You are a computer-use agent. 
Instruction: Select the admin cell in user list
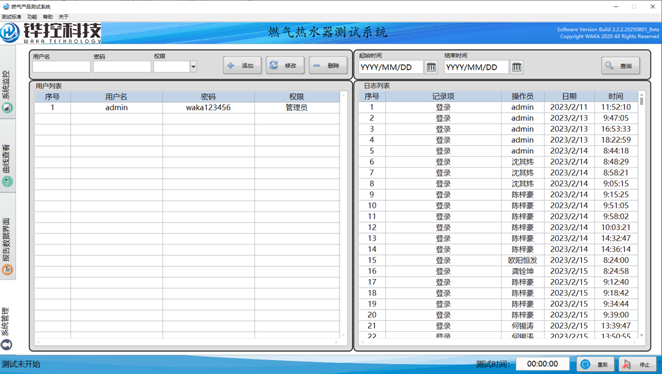[117, 108]
